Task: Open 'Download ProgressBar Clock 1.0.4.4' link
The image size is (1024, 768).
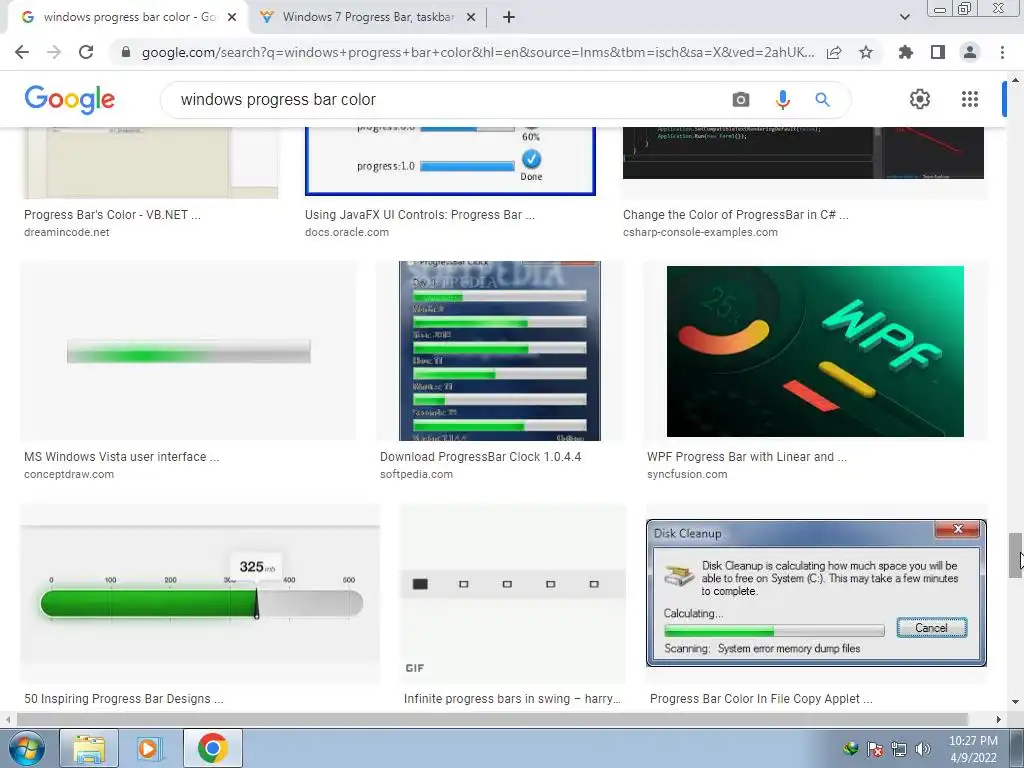Action: click(x=481, y=457)
